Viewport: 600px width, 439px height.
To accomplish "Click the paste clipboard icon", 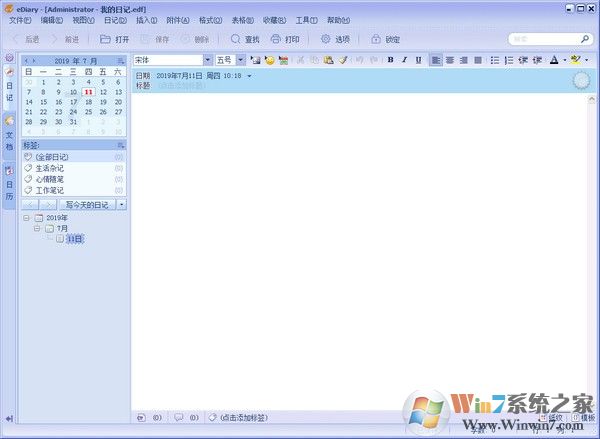I will click(x=328, y=60).
